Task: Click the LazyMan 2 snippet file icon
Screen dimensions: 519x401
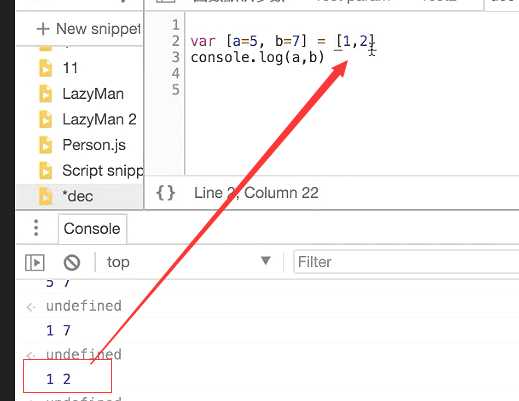Action: tap(46, 119)
